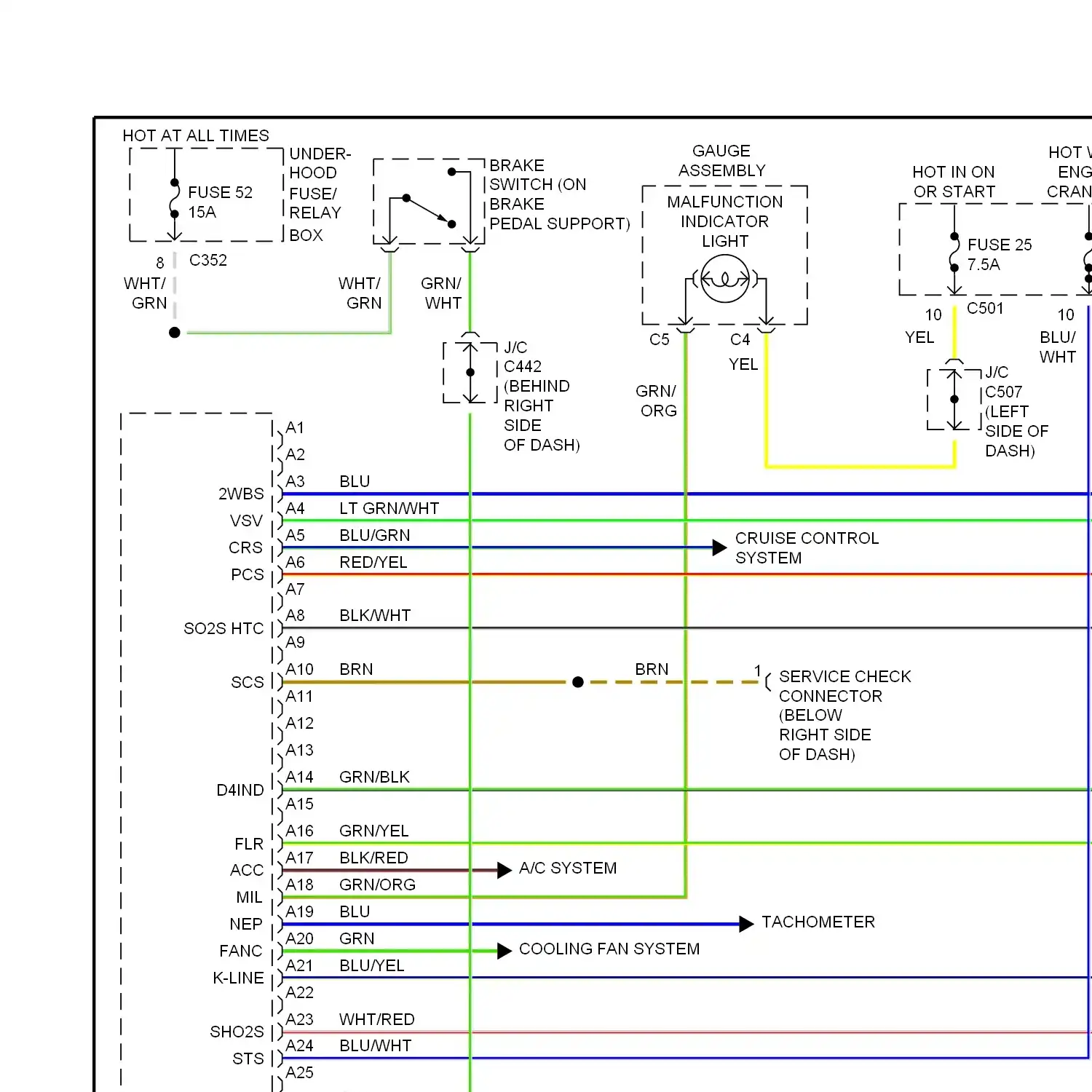Screen dimensions: 1092x1092
Task: Click the "GAUGE ASSEMBLY" heading
Action: [721, 160]
